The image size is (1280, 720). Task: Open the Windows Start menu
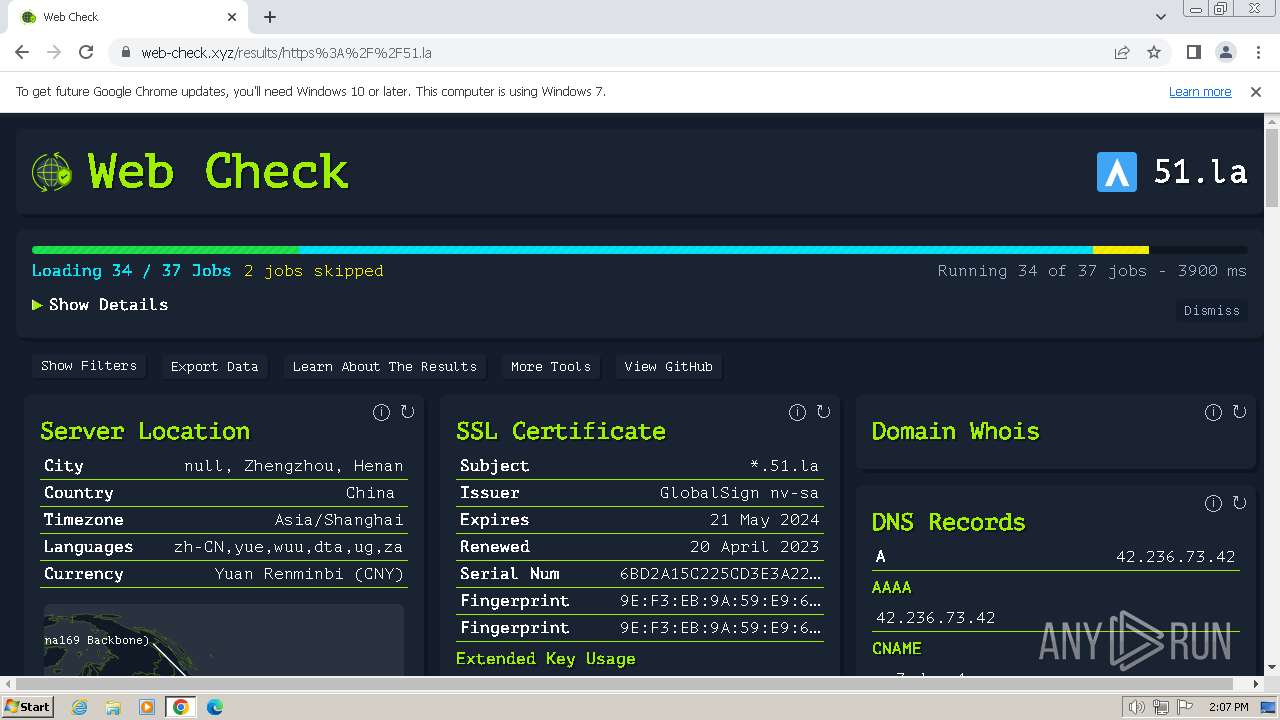[27, 706]
